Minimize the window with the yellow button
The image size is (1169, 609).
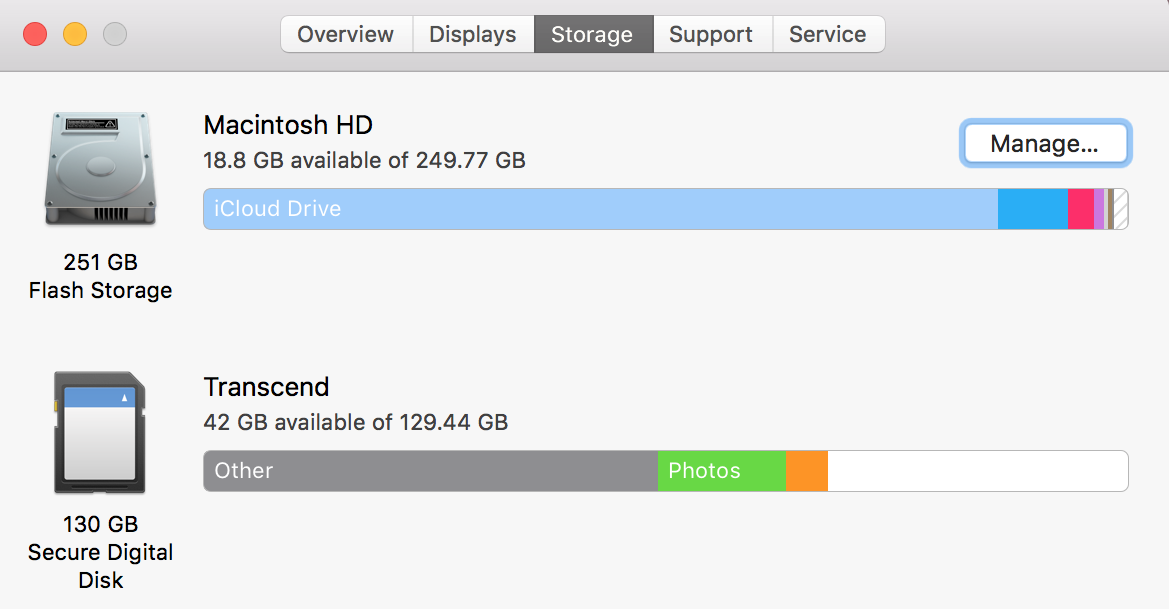(x=75, y=34)
